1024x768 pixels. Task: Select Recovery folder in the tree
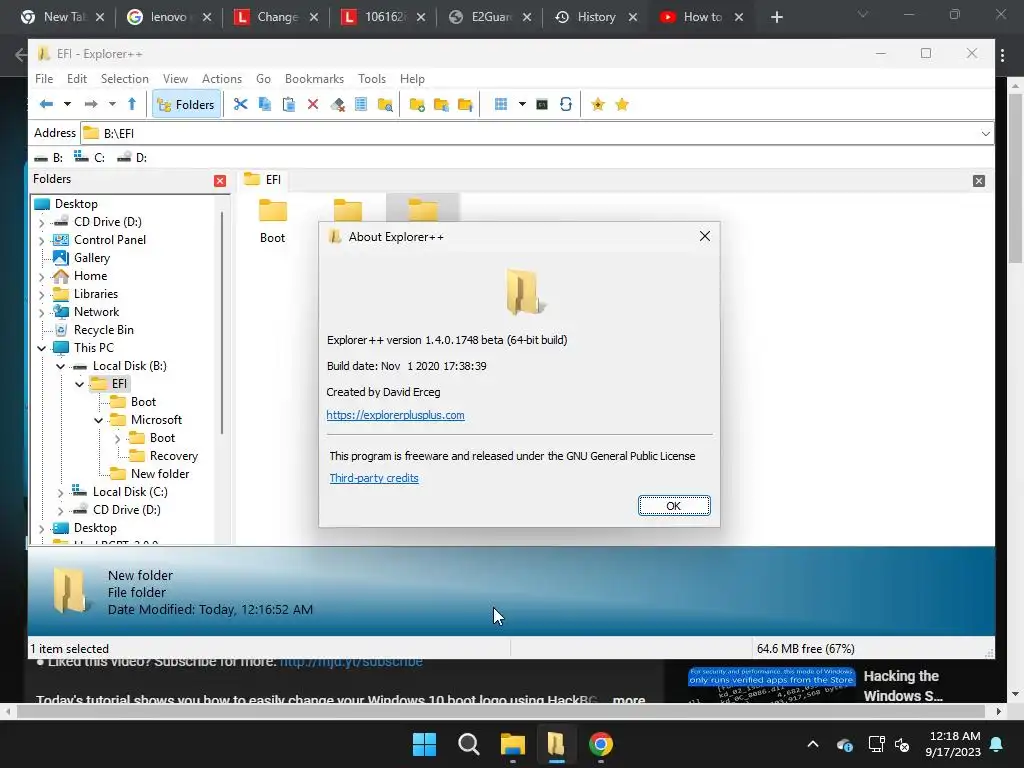coord(173,456)
